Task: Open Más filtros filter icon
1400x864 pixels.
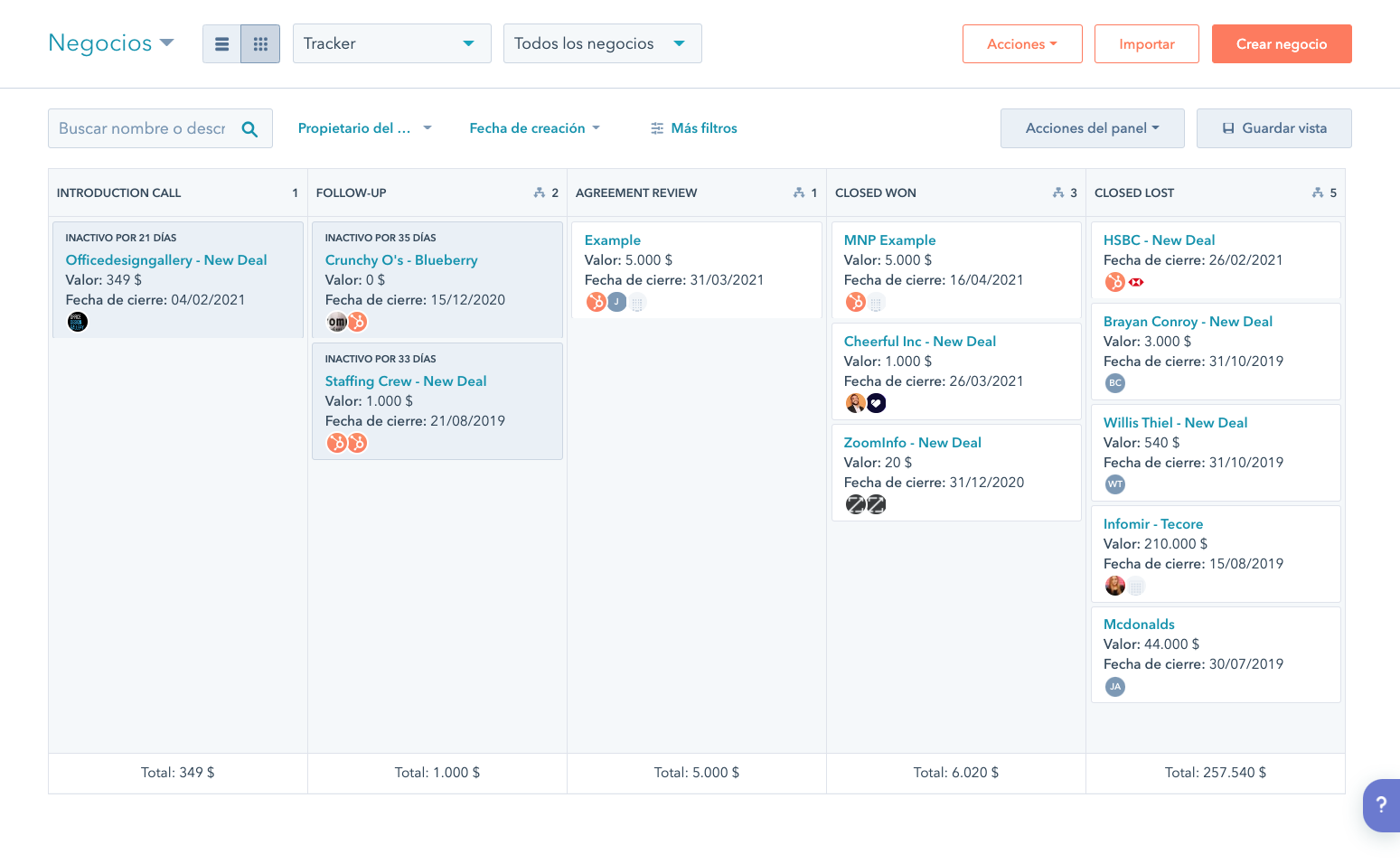Action: pyautogui.click(x=657, y=128)
